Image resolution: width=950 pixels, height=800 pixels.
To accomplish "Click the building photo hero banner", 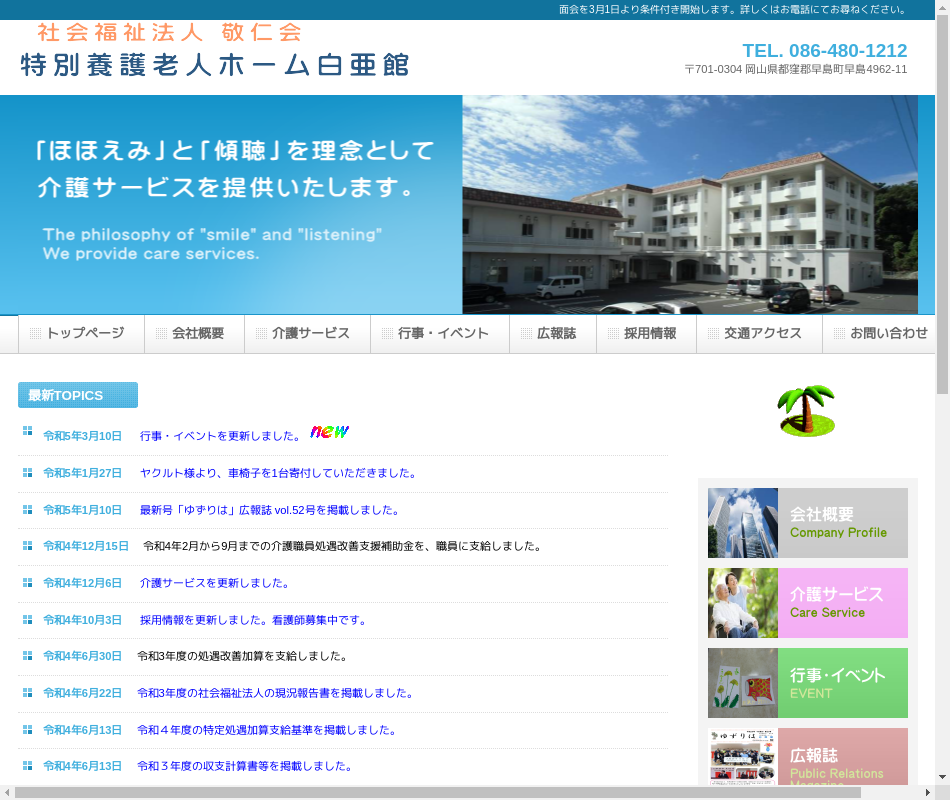I will click(689, 205).
